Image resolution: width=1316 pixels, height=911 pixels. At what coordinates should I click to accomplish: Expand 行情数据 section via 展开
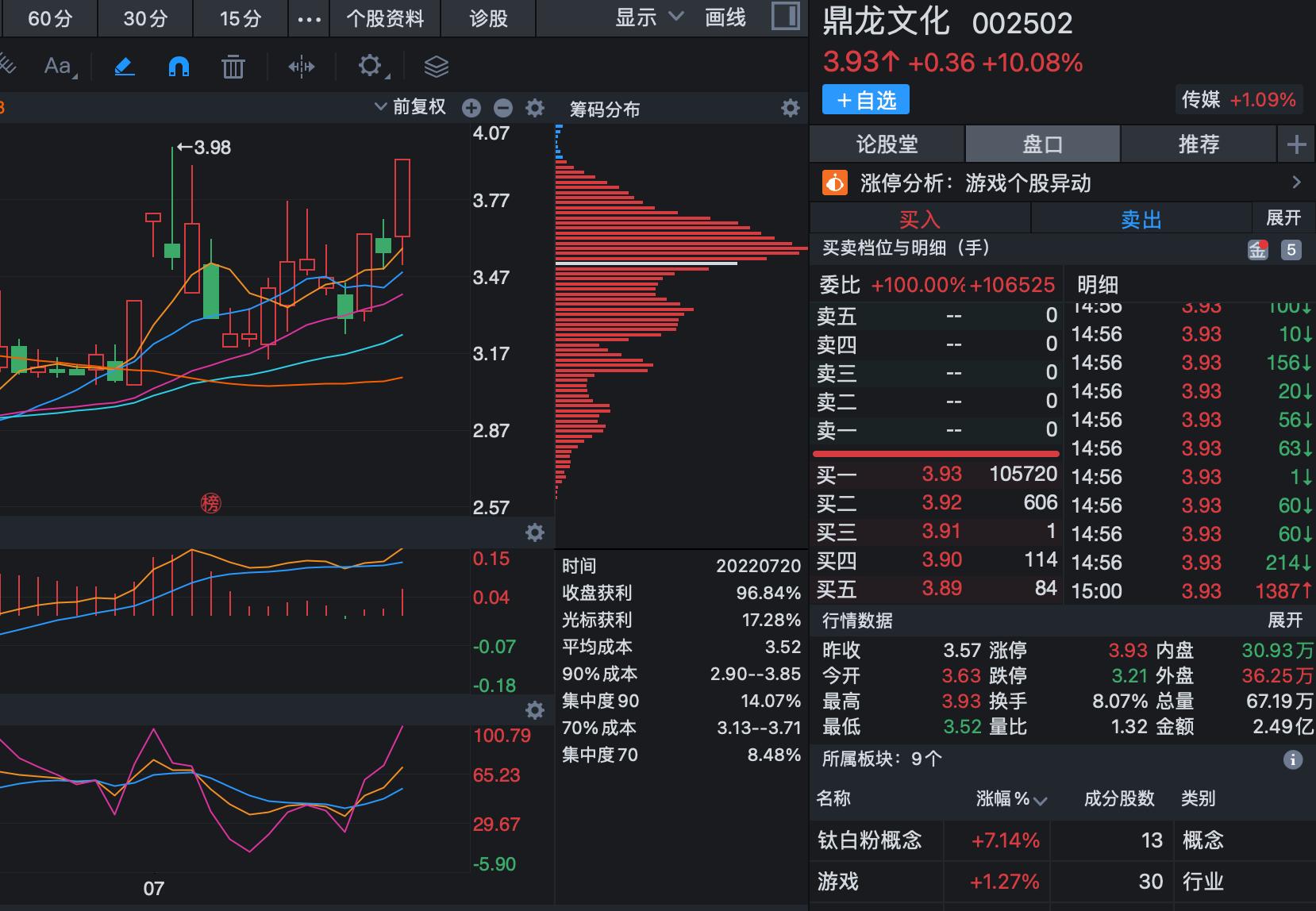[x=1284, y=620]
